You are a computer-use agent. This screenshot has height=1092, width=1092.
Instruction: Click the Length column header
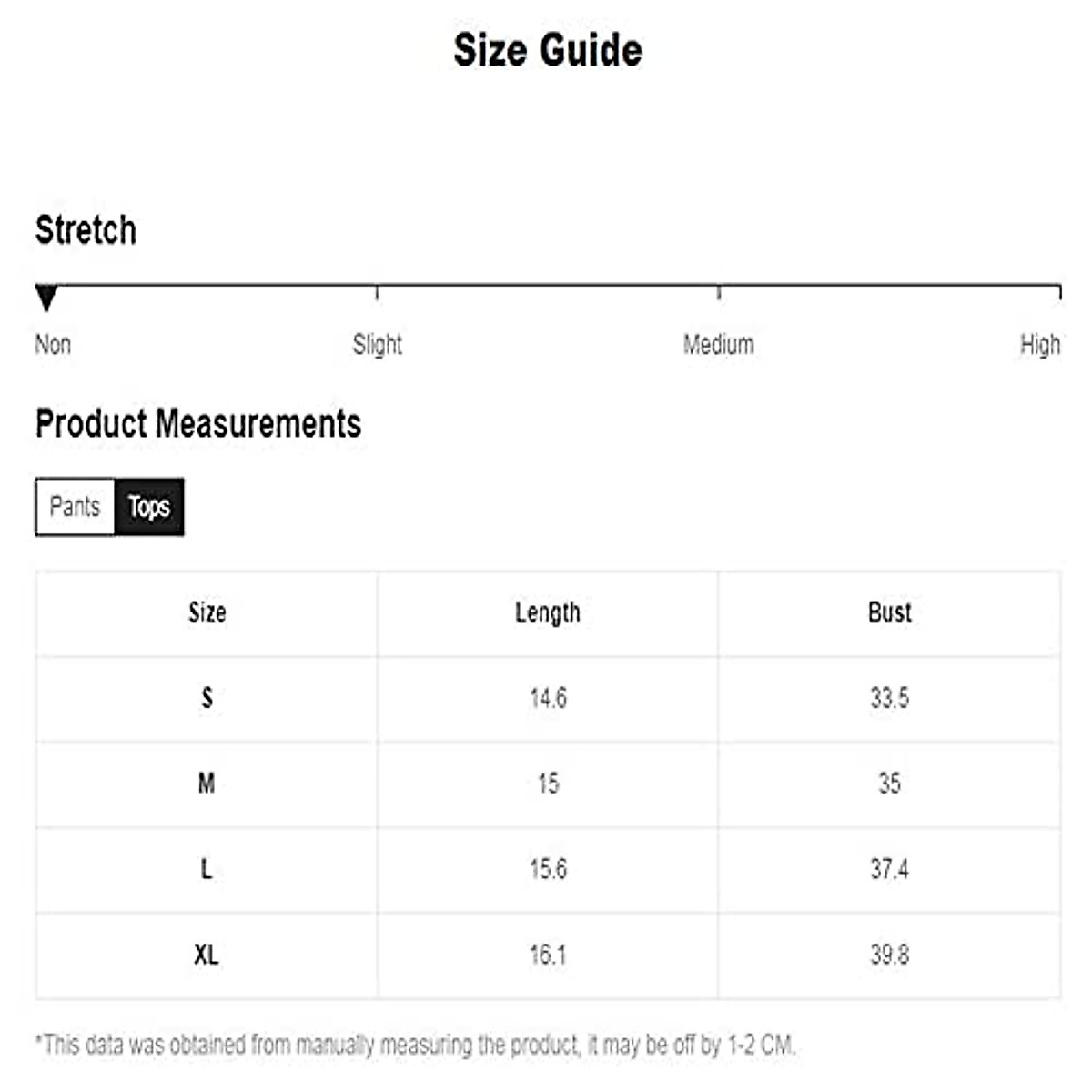coord(548,612)
